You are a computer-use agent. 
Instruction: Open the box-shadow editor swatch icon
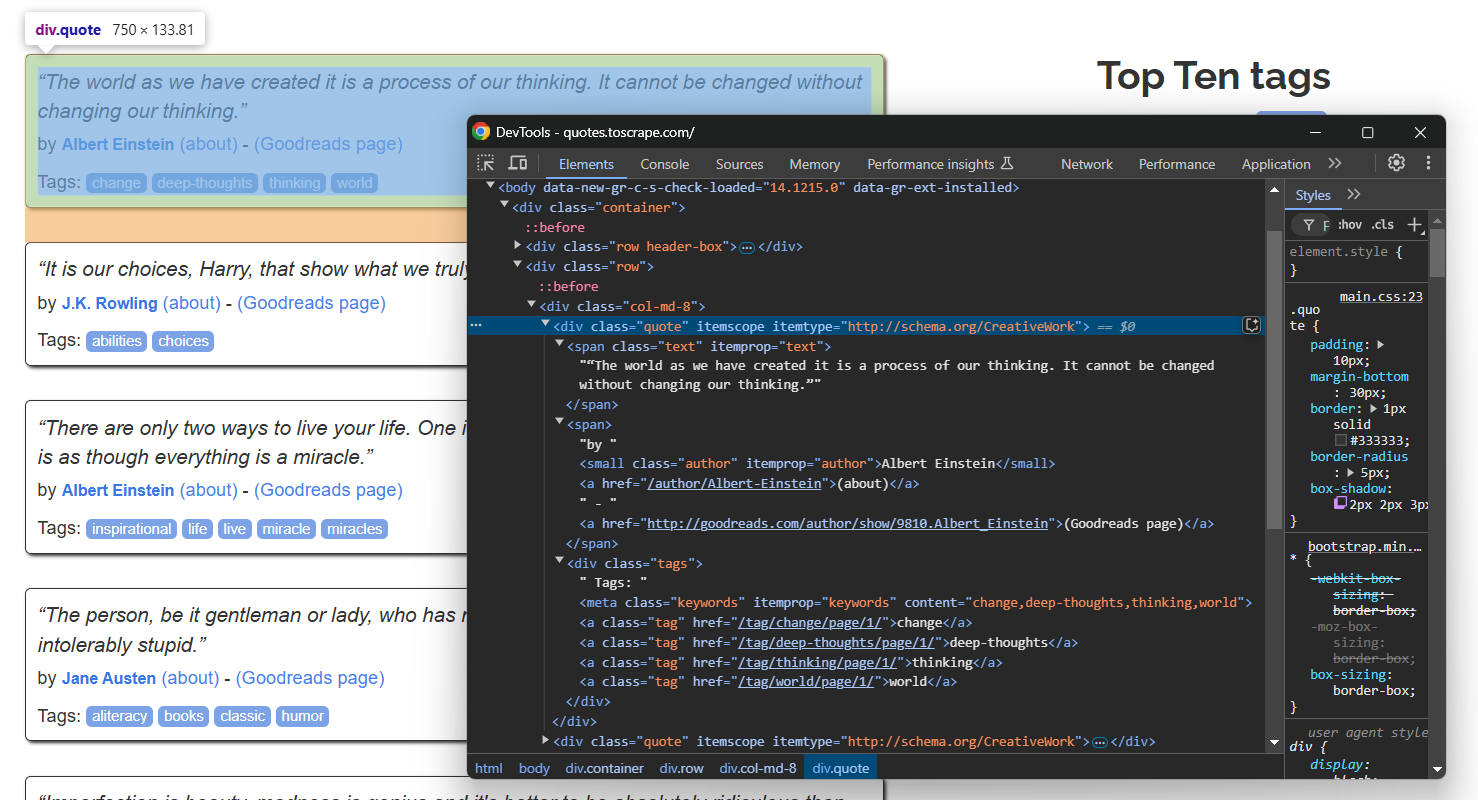click(1341, 504)
